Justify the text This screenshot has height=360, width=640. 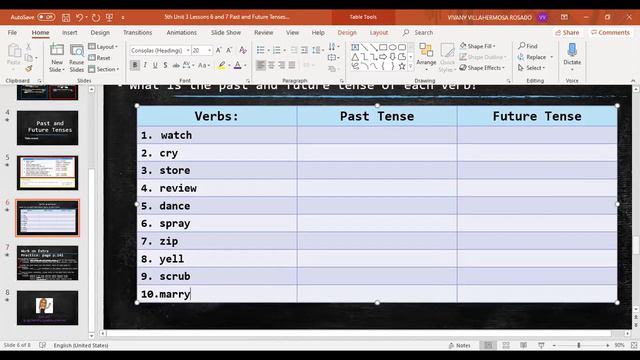(292, 65)
